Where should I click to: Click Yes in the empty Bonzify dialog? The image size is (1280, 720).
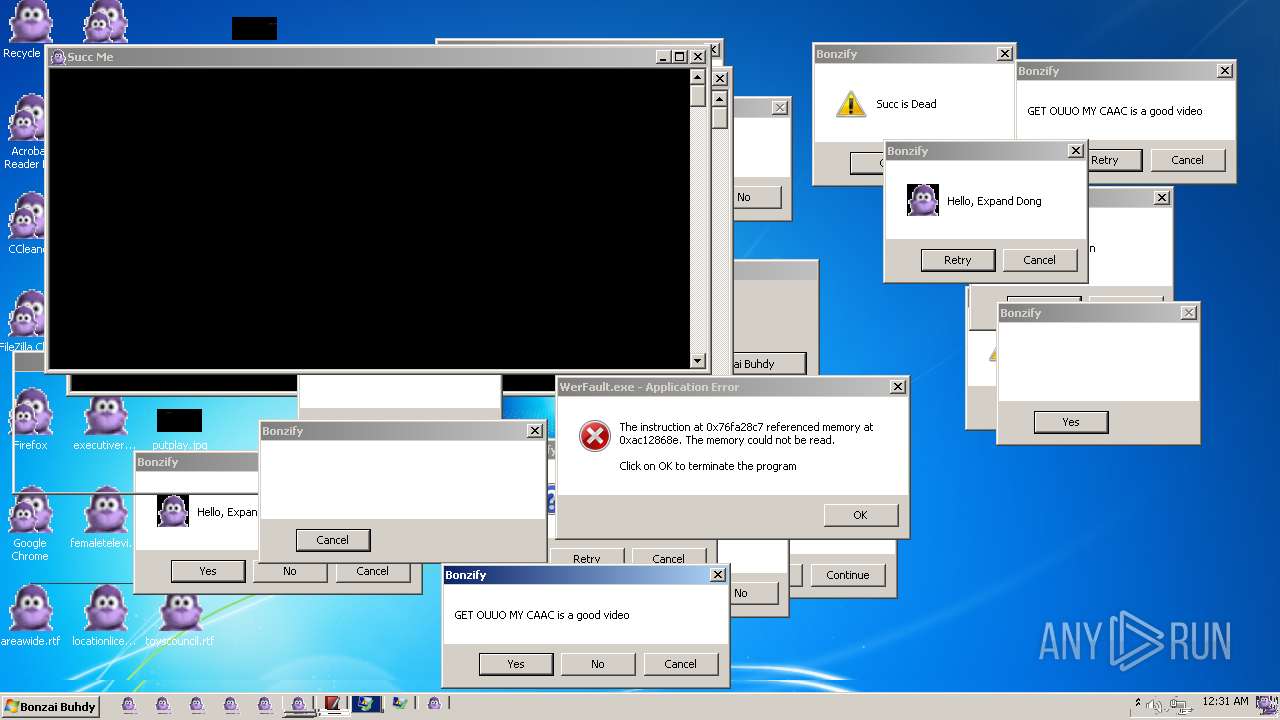[x=1071, y=422]
